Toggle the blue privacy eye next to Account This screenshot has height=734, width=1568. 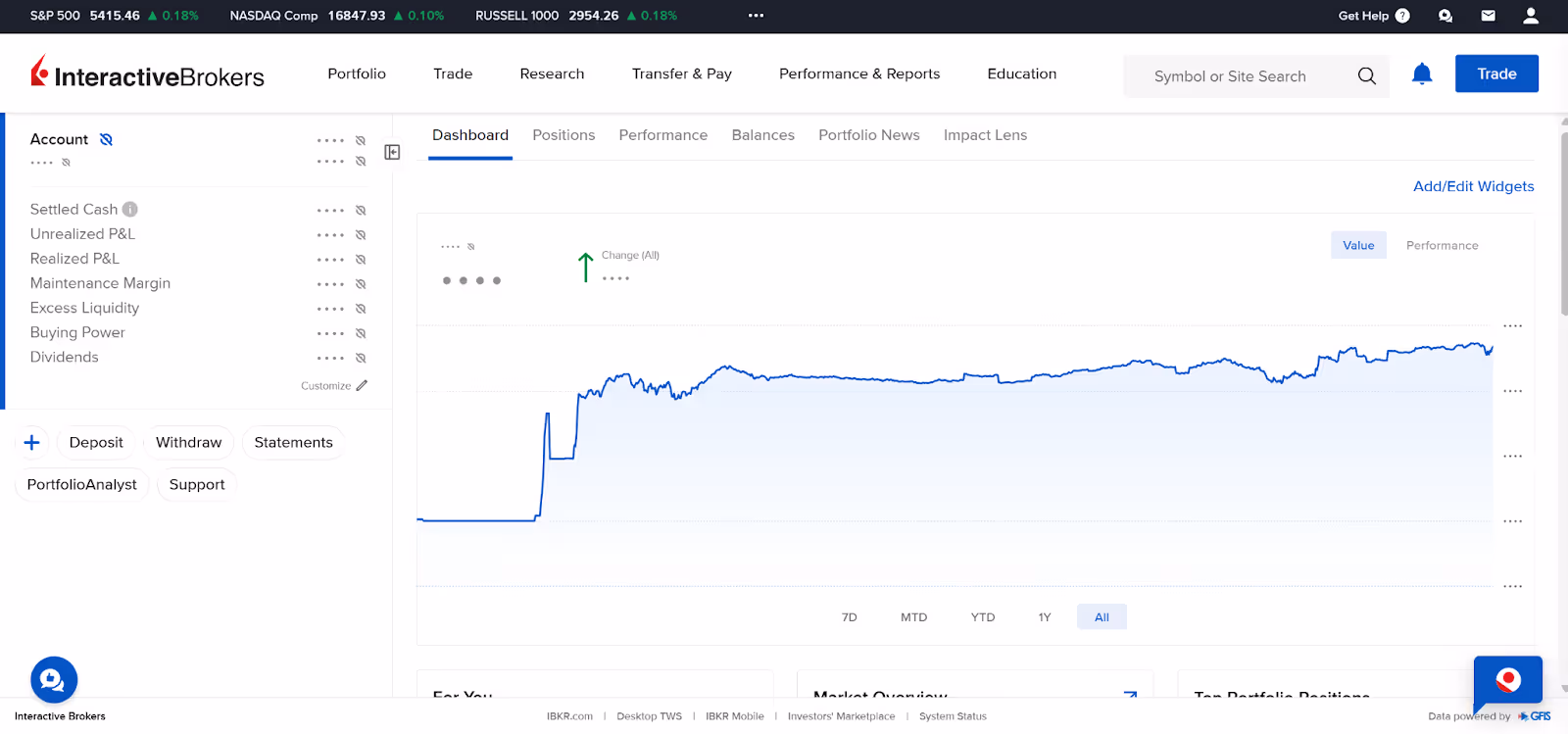106,139
